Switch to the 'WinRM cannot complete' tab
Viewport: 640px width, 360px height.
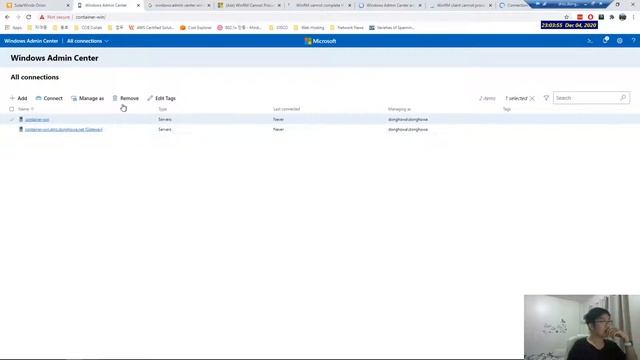tap(319, 5)
